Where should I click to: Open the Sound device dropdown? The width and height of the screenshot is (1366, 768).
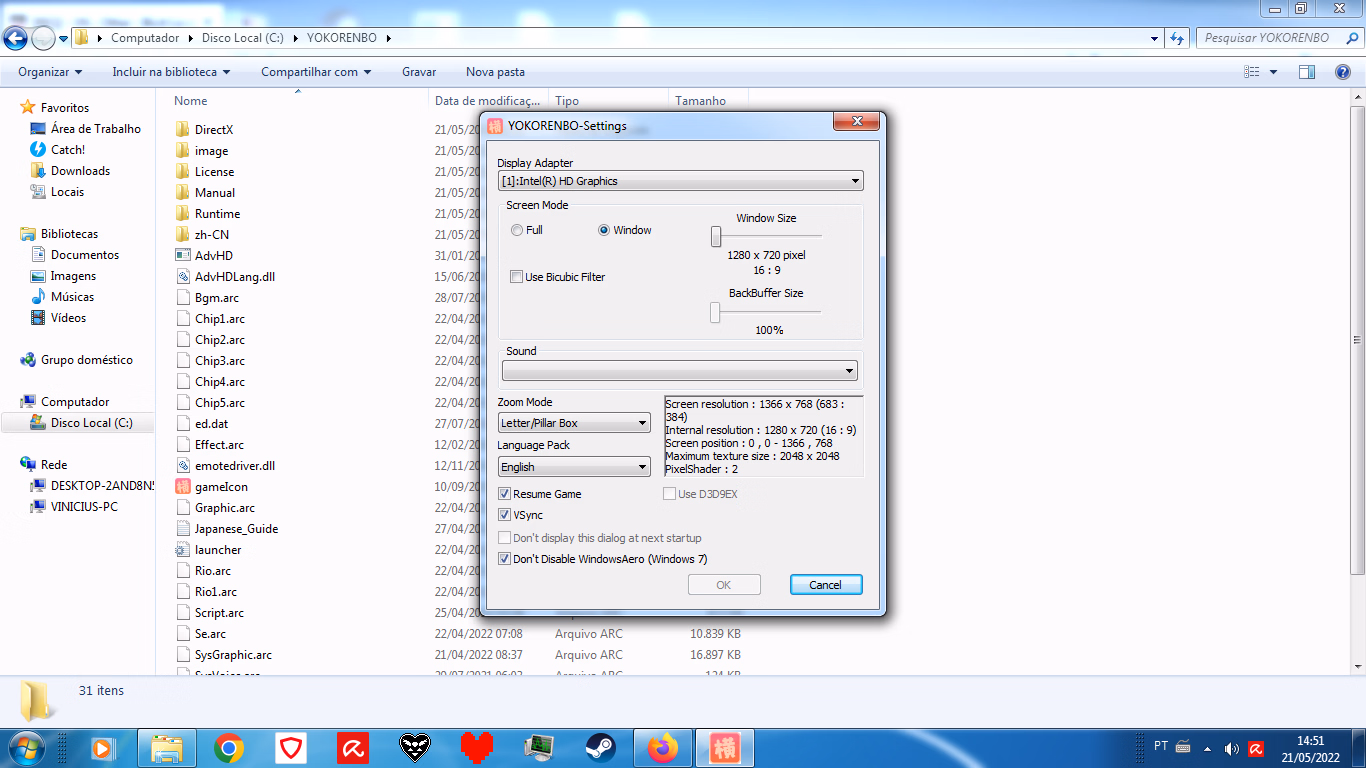tap(680, 371)
